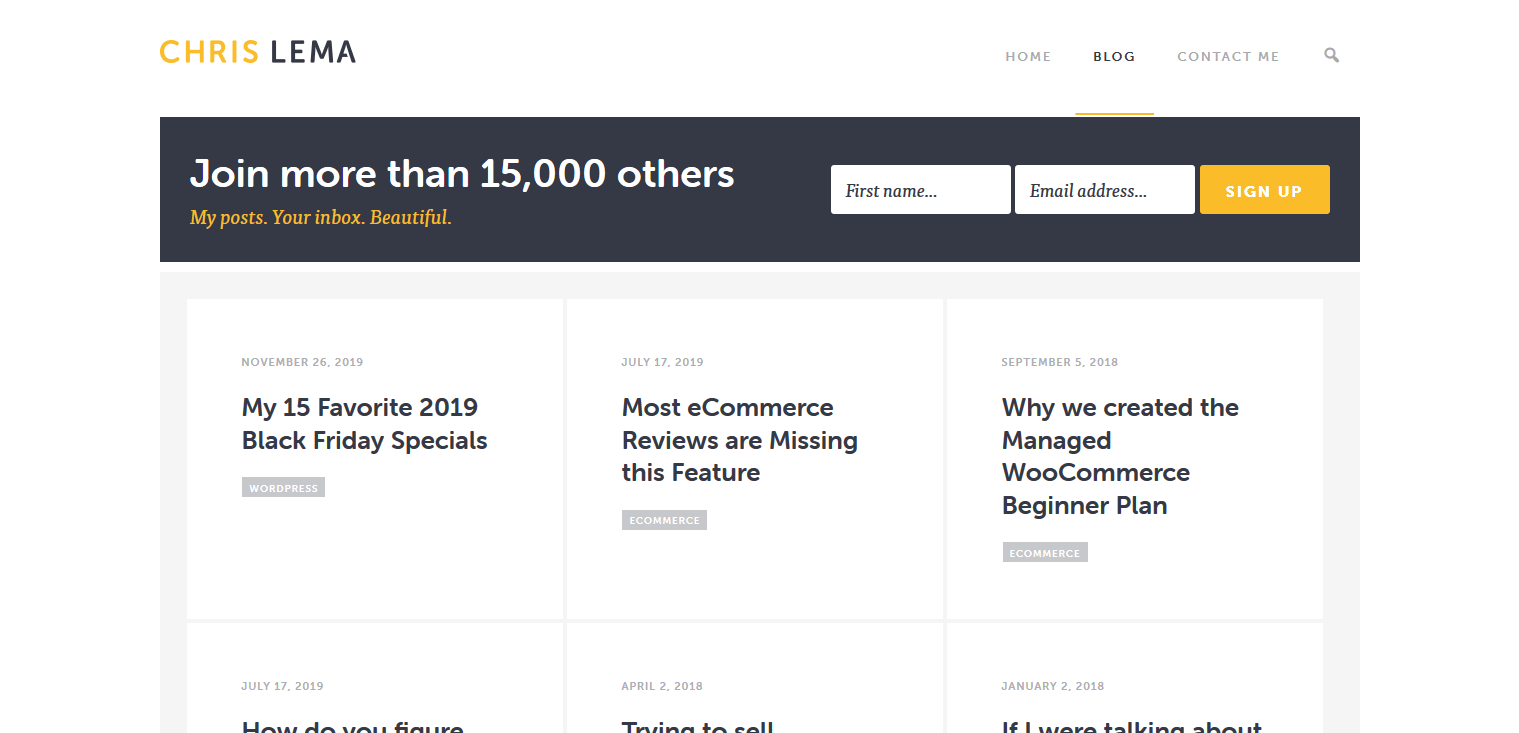
Task: Click WordPress category tag
Action: 283,488
